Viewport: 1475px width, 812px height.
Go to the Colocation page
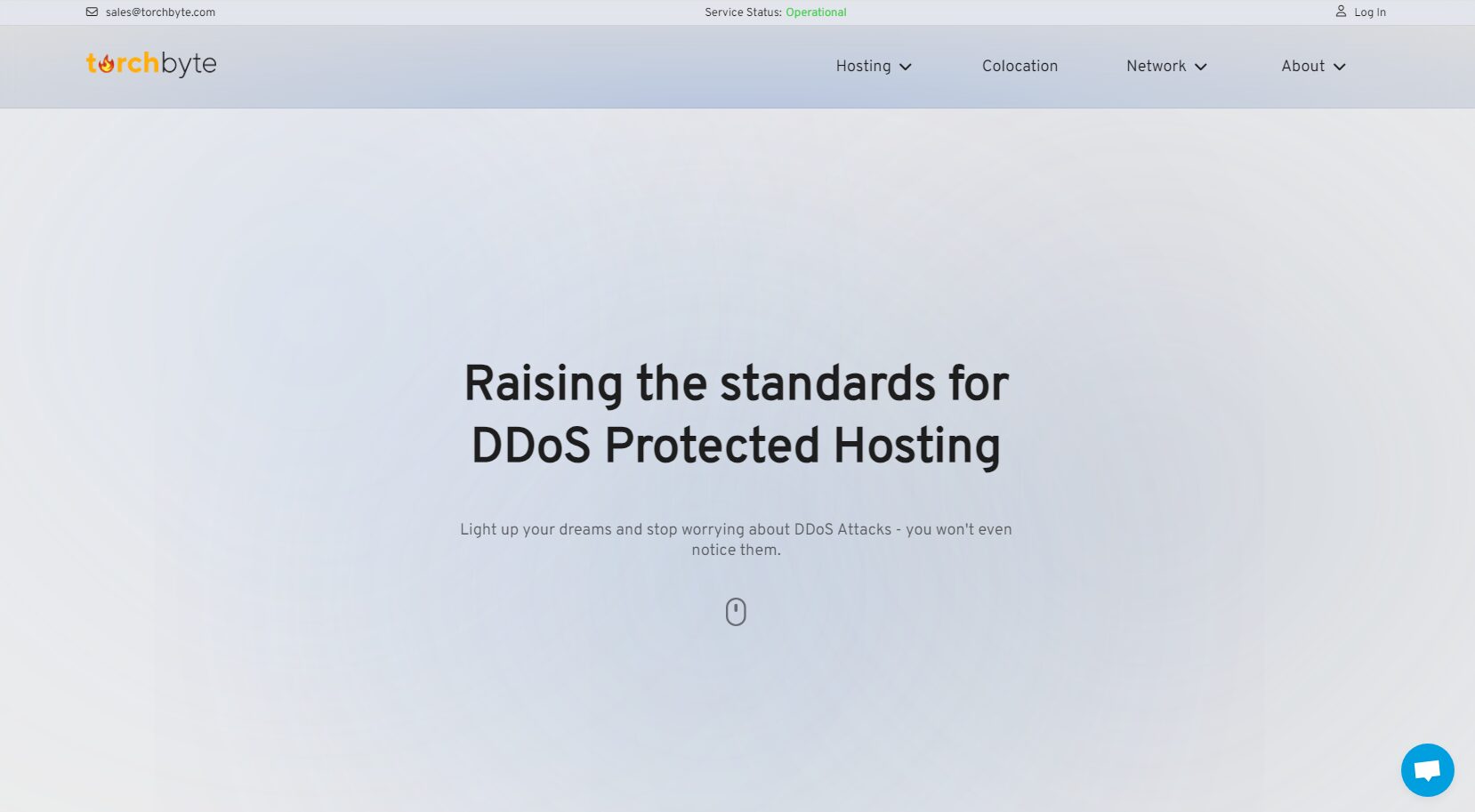click(1020, 66)
